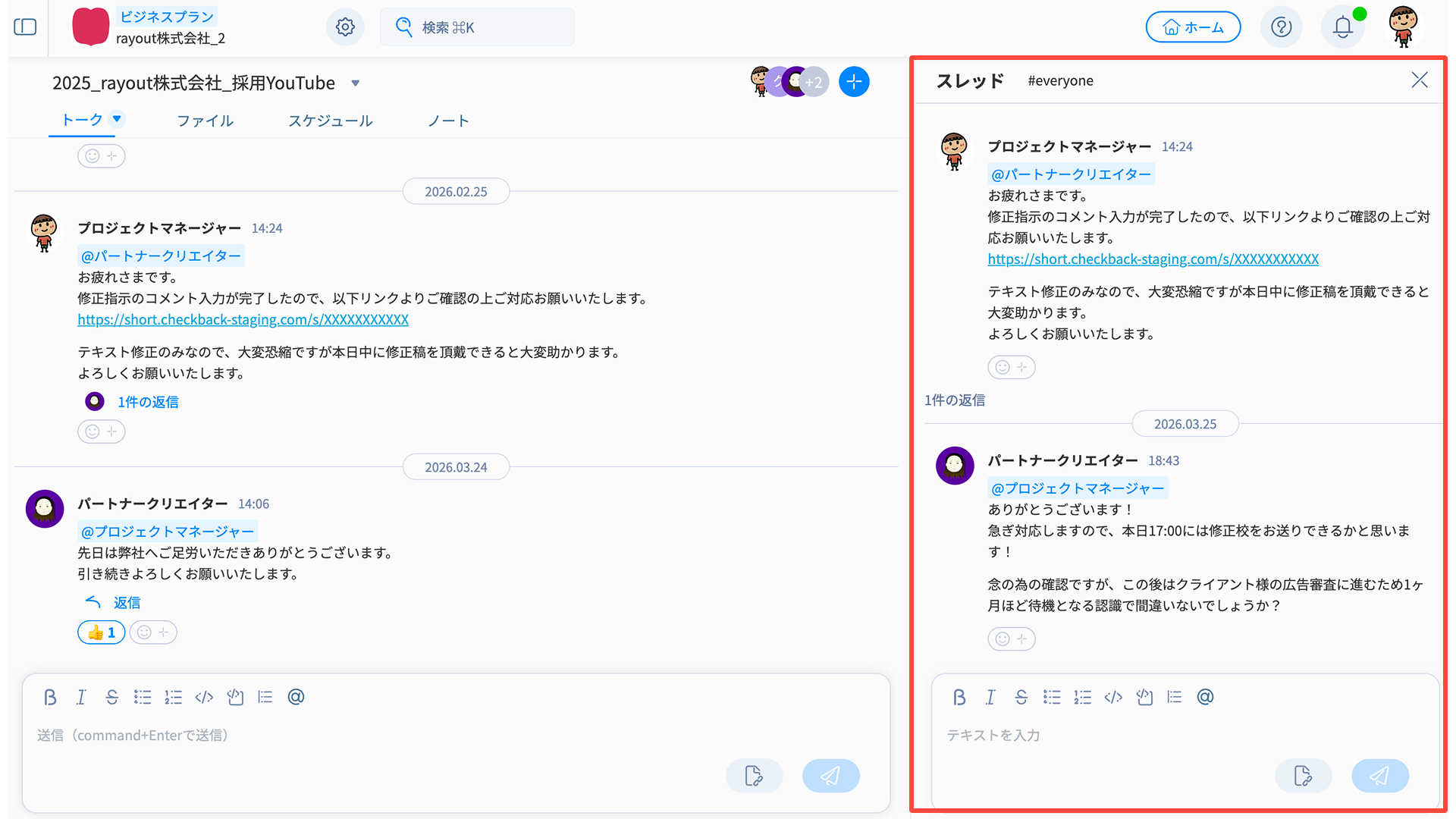Image resolution: width=1456 pixels, height=819 pixels.
Task: Toggle the left sidebar panel icon
Action: click(25, 27)
